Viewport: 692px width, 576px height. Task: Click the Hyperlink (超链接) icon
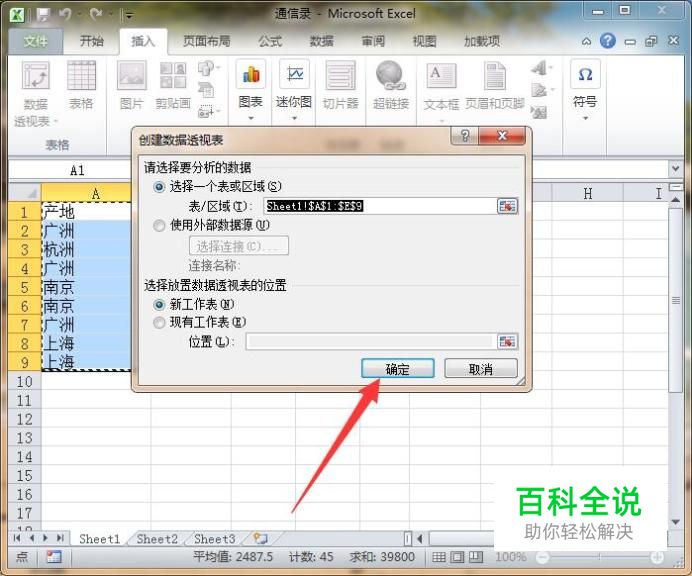point(391,85)
